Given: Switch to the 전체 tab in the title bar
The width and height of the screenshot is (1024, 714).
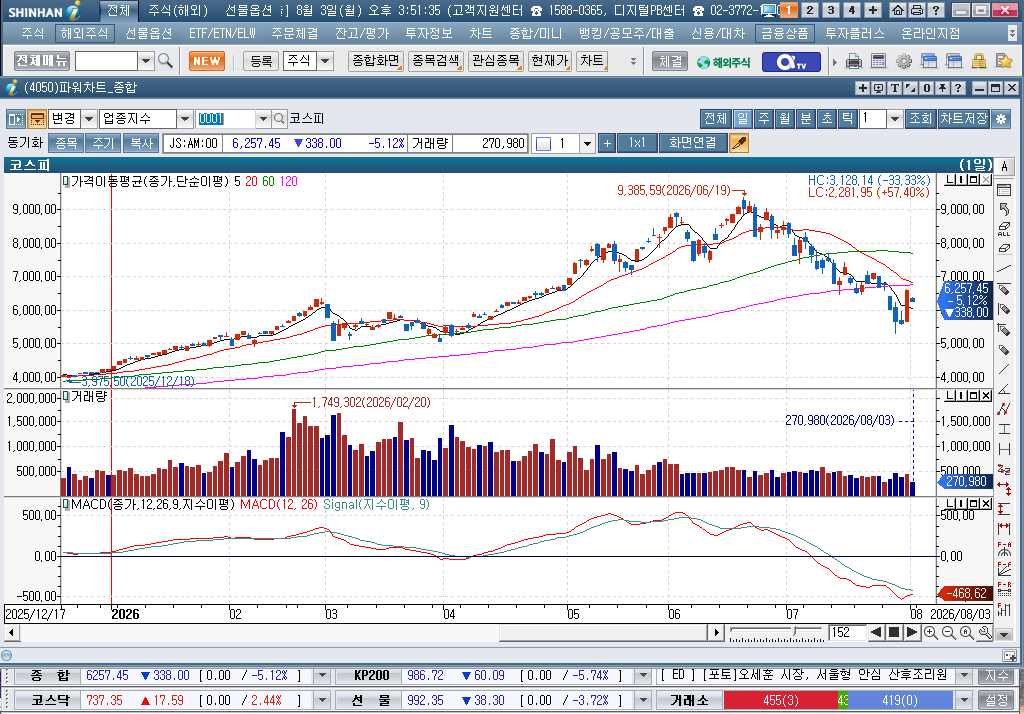Looking at the screenshot, I should [119, 10].
